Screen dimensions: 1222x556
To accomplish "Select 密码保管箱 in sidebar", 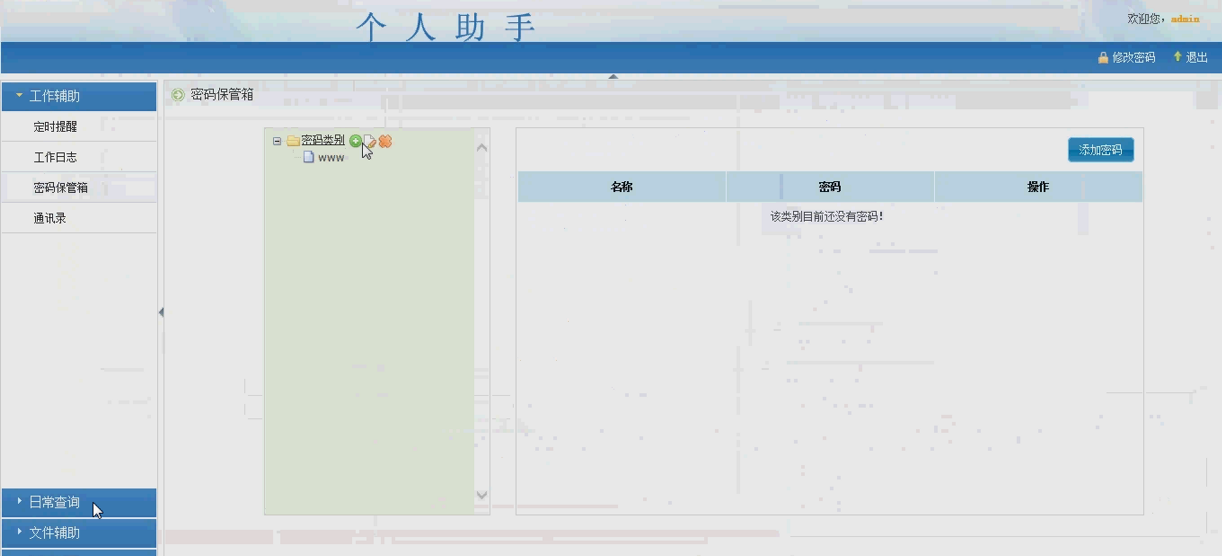I will click(x=79, y=187).
